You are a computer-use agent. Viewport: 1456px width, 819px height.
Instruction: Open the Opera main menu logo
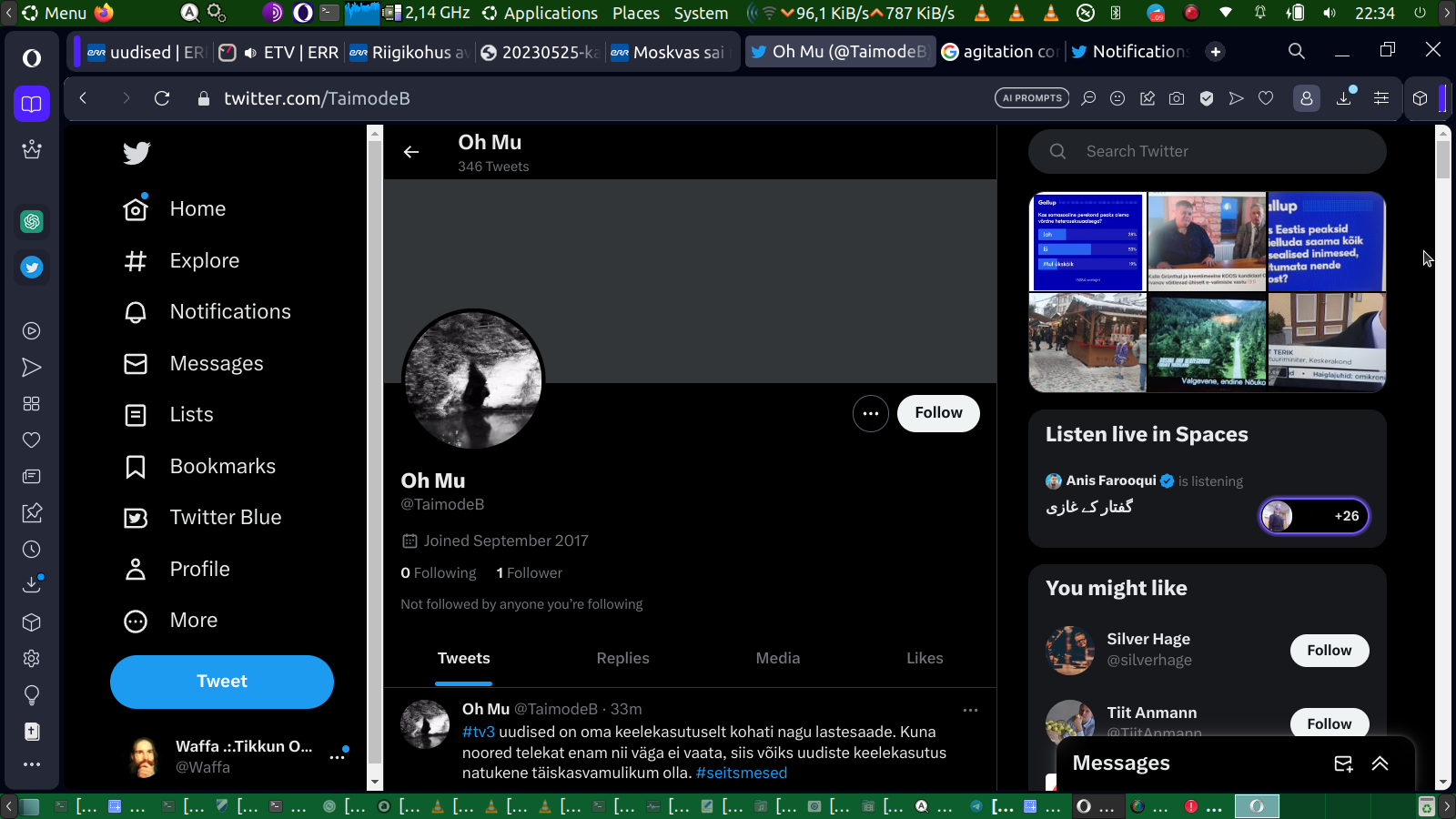pos(32,58)
